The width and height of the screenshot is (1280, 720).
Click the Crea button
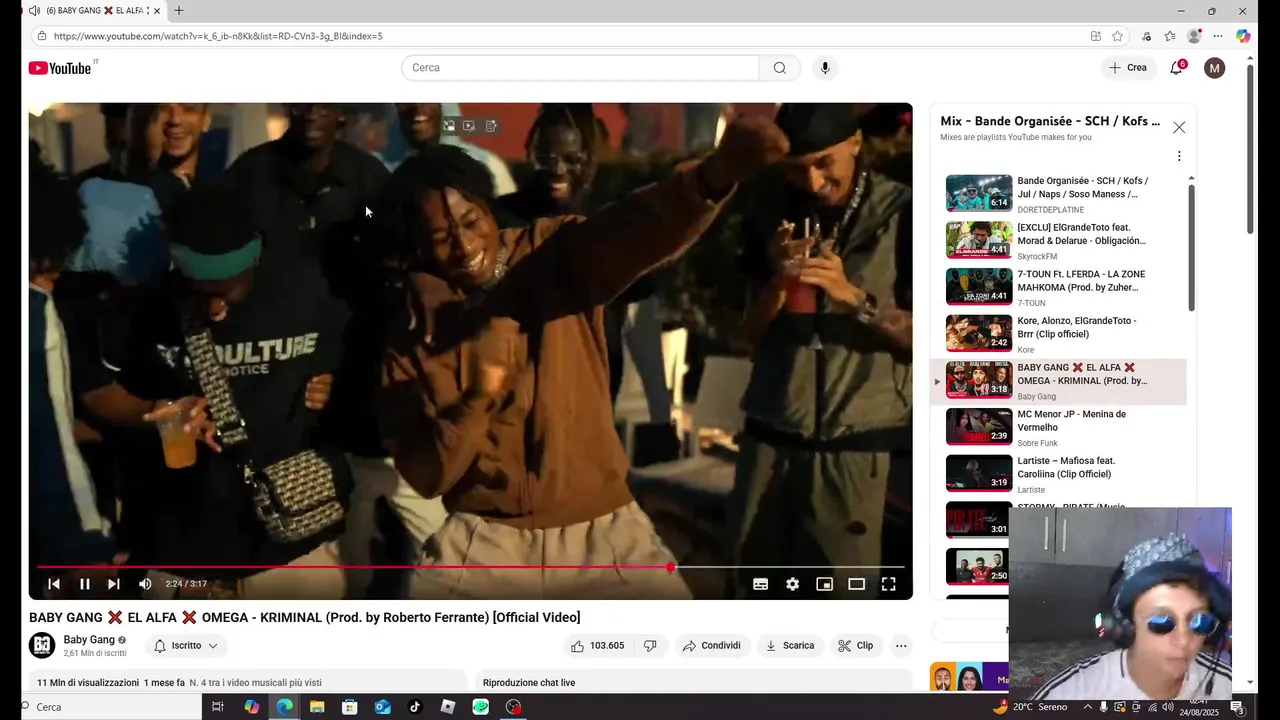tap(1128, 68)
